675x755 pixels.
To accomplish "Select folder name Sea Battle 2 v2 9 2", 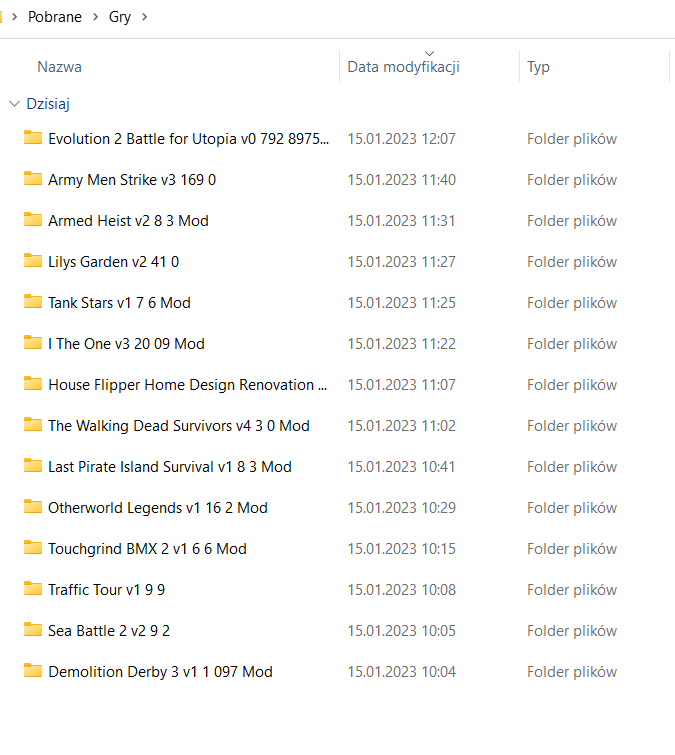I will (109, 631).
